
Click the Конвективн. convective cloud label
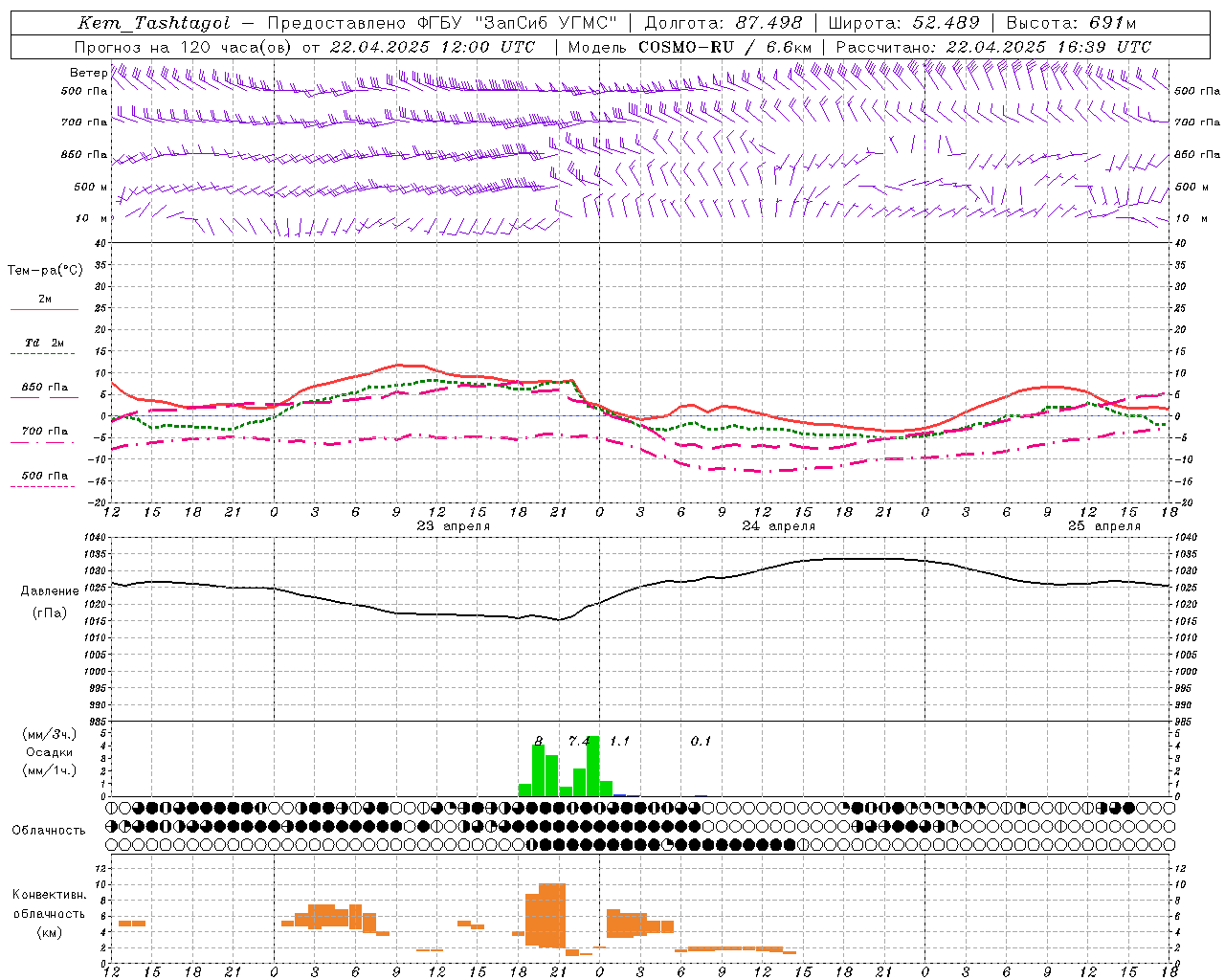tap(49, 895)
